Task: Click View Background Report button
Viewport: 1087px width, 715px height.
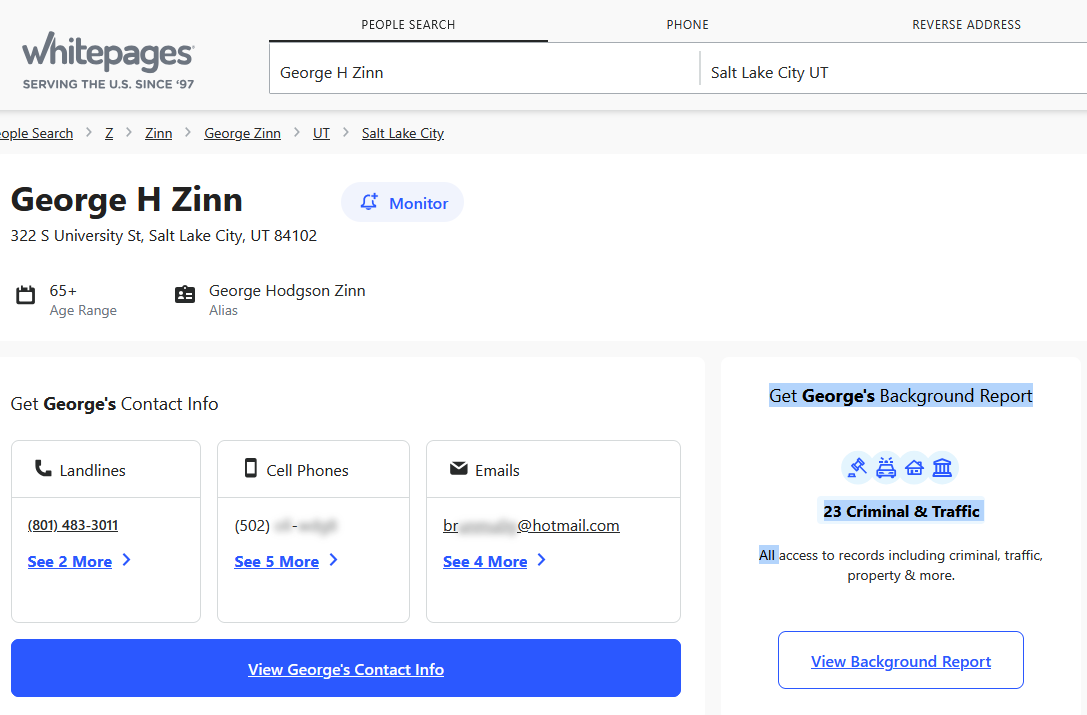Action: point(901,660)
